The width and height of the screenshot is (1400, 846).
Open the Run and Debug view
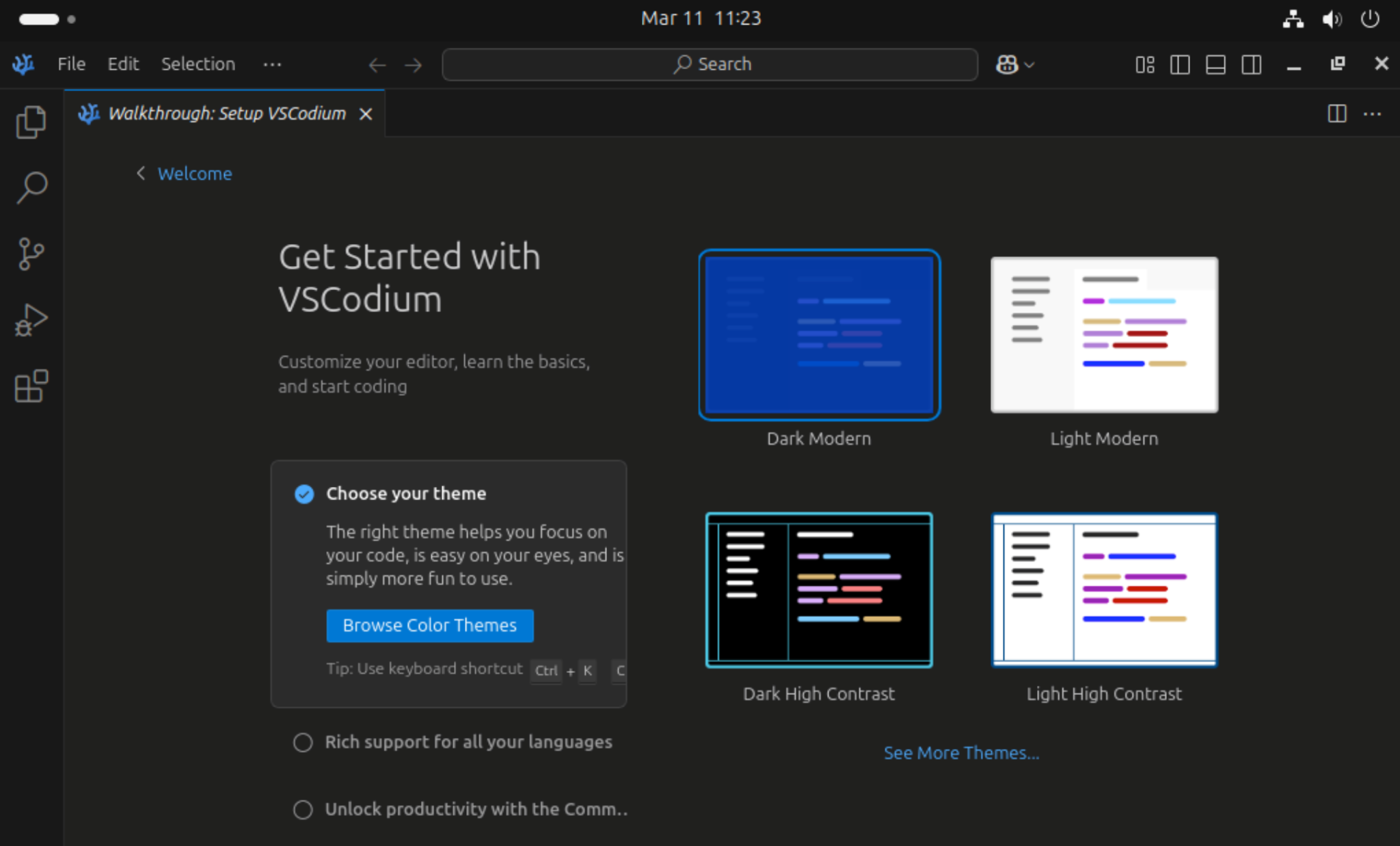(31, 318)
